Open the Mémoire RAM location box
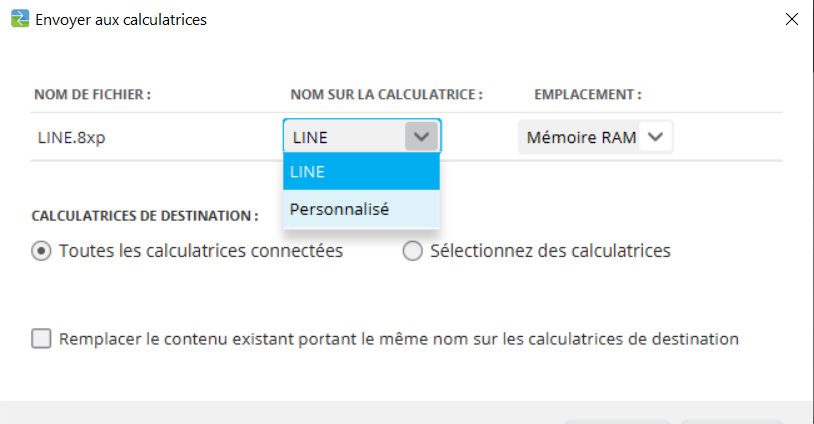 581,137
